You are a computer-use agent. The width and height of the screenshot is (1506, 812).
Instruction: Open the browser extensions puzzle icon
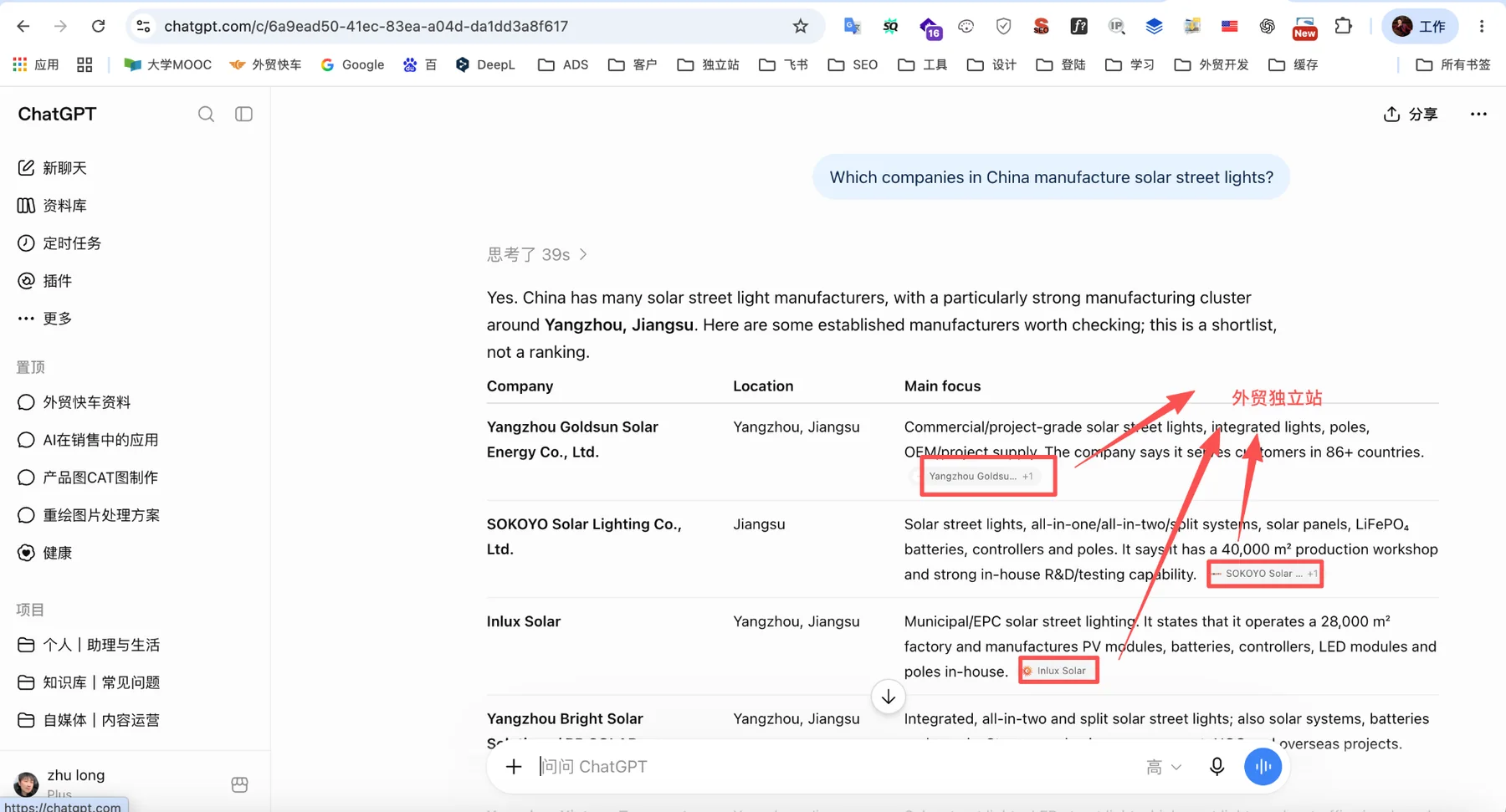(1343, 26)
